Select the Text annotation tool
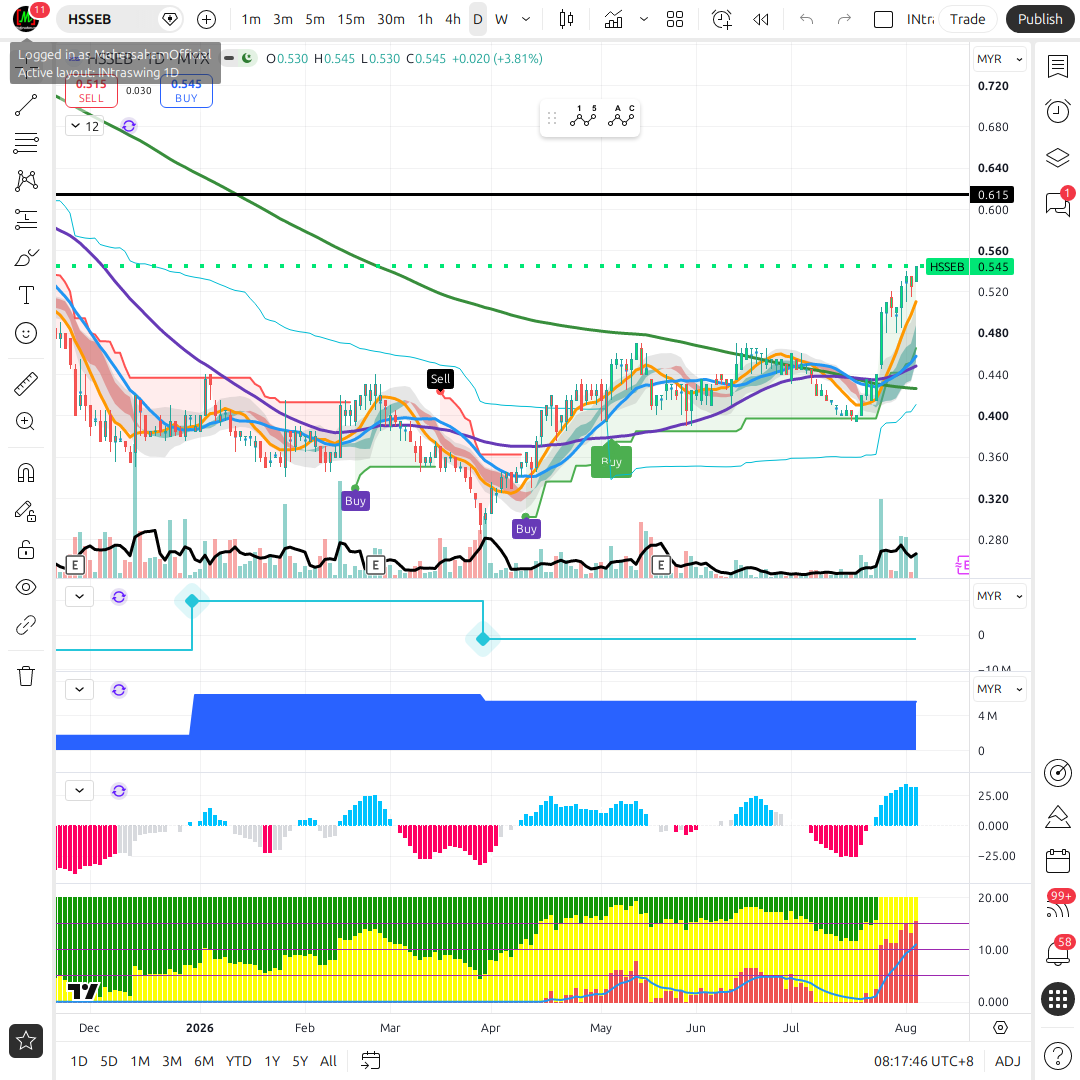The height and width of the screenshot is (1080, 1080). point(26,295)
